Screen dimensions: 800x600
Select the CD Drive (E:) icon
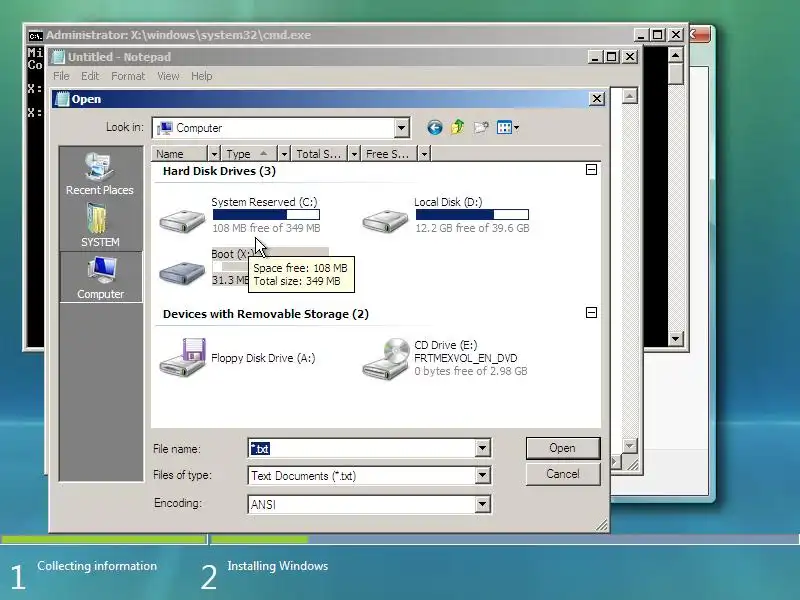coord(386,359)
